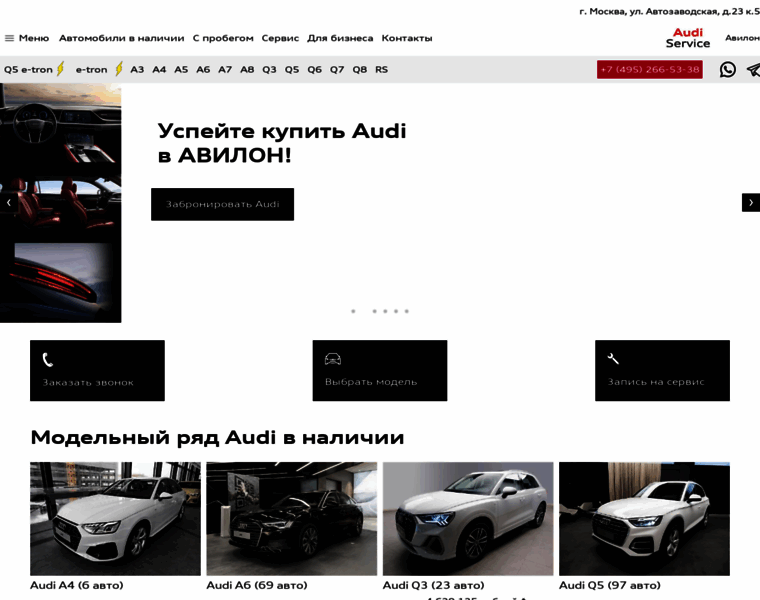Select Q6 model link
The image size is (760, 600).
click(315, 69)
